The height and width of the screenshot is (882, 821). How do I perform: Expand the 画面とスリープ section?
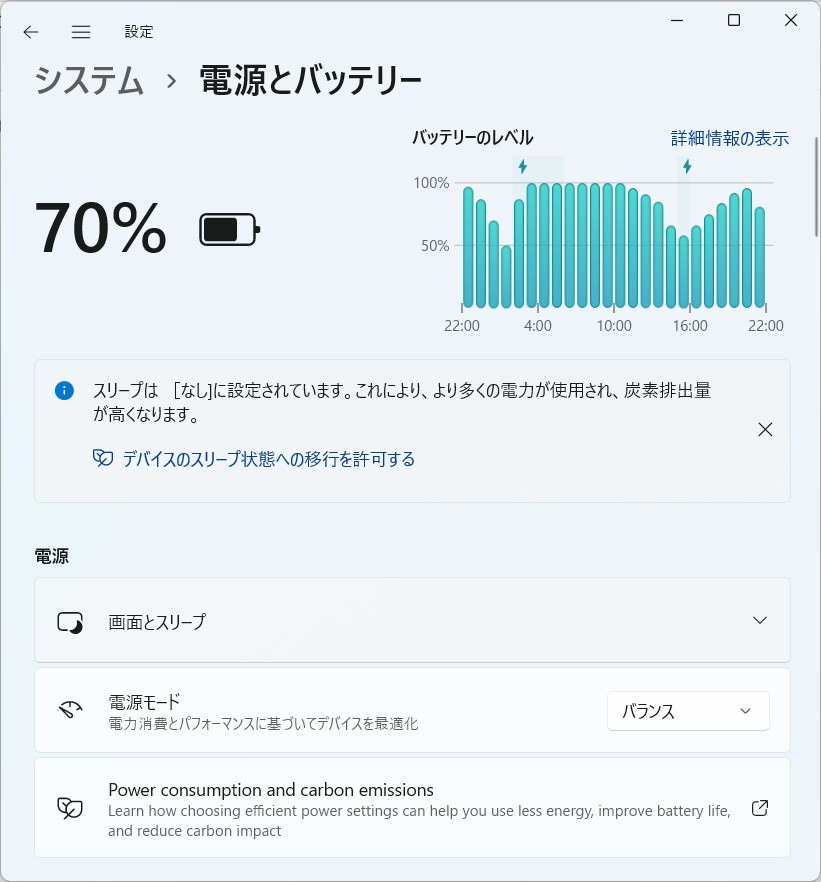tap(412, 620)
